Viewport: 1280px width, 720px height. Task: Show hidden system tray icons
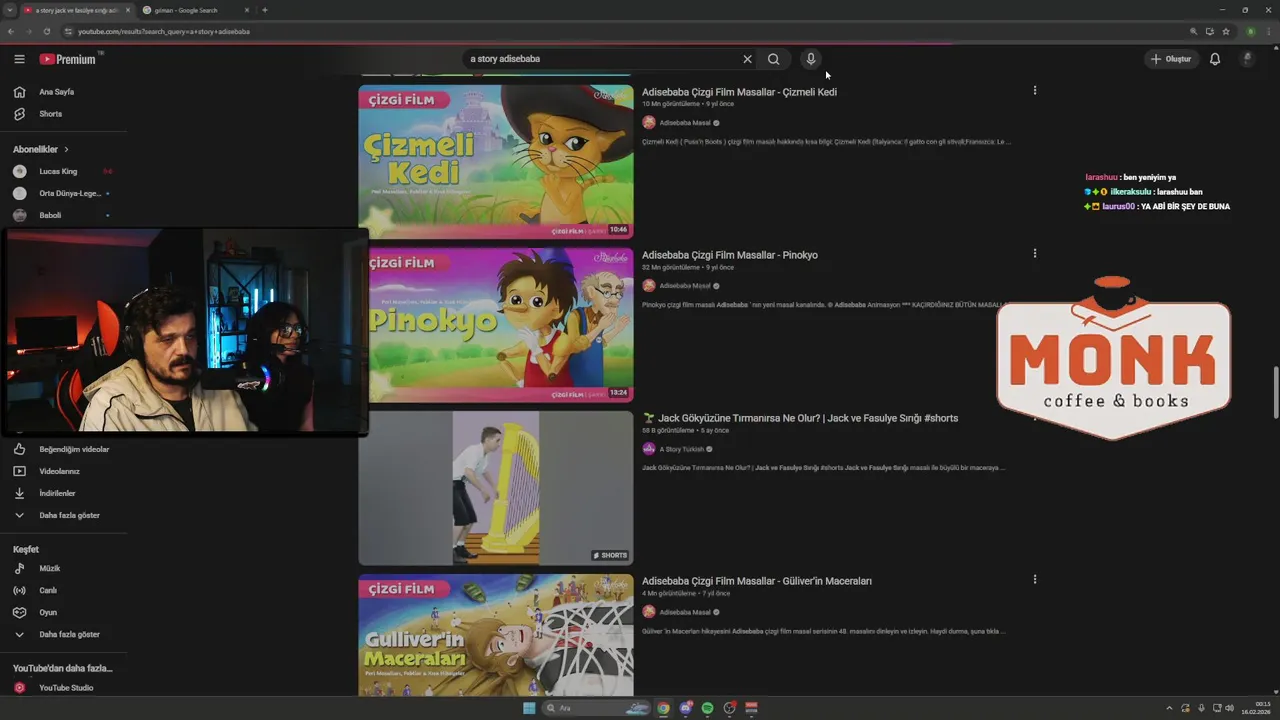[x=1170, y=708]
